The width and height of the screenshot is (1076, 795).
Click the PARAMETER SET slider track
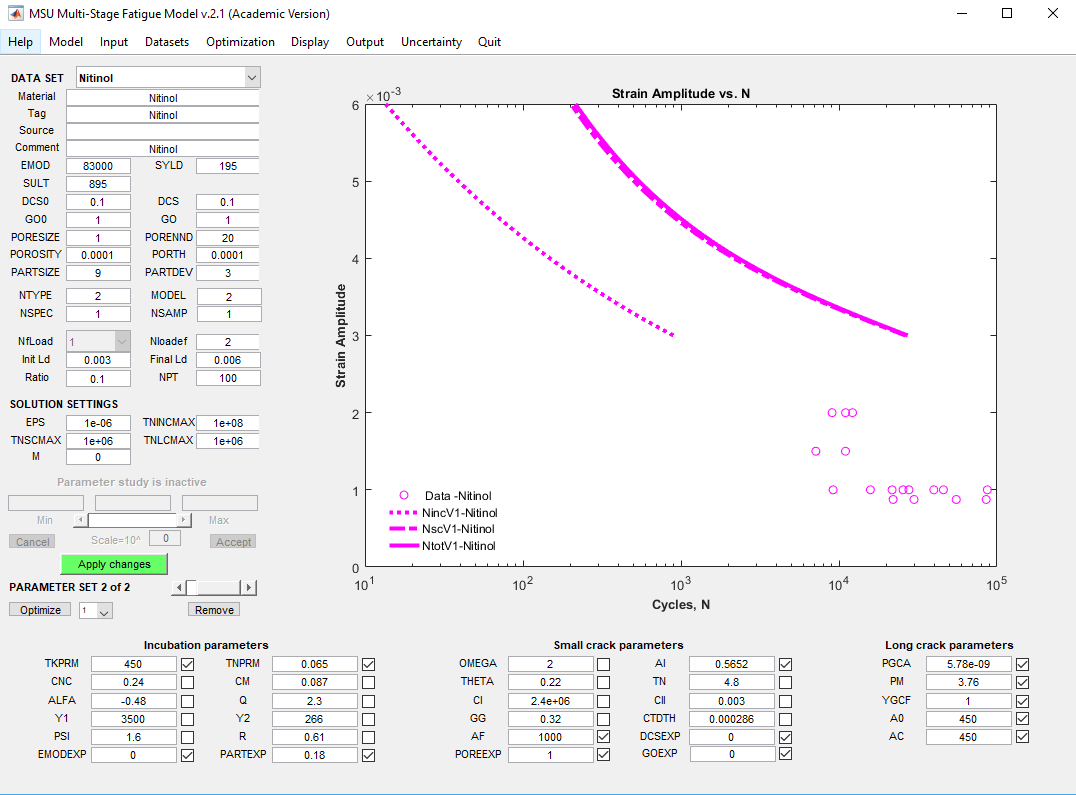pyautogui.click(x=222, y=588)
